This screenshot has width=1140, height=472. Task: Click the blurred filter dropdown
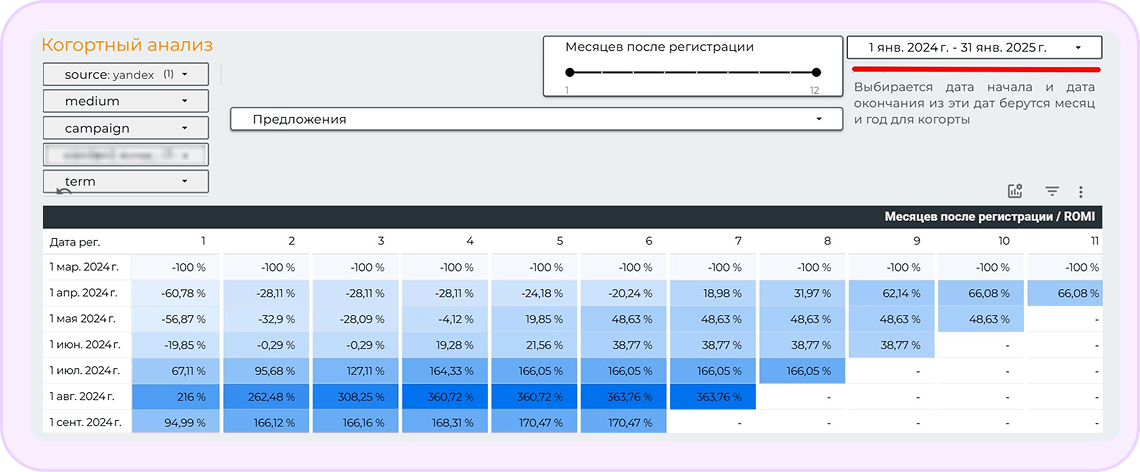coord(126,155)
